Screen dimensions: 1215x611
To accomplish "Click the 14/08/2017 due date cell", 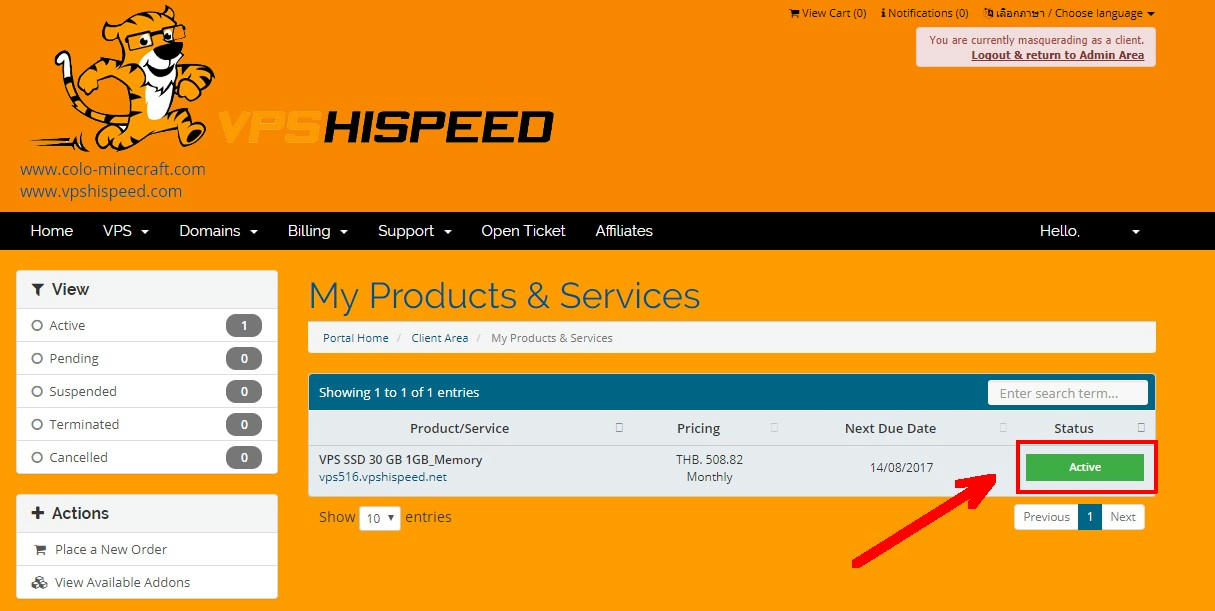I will click(x=902, y=468).
